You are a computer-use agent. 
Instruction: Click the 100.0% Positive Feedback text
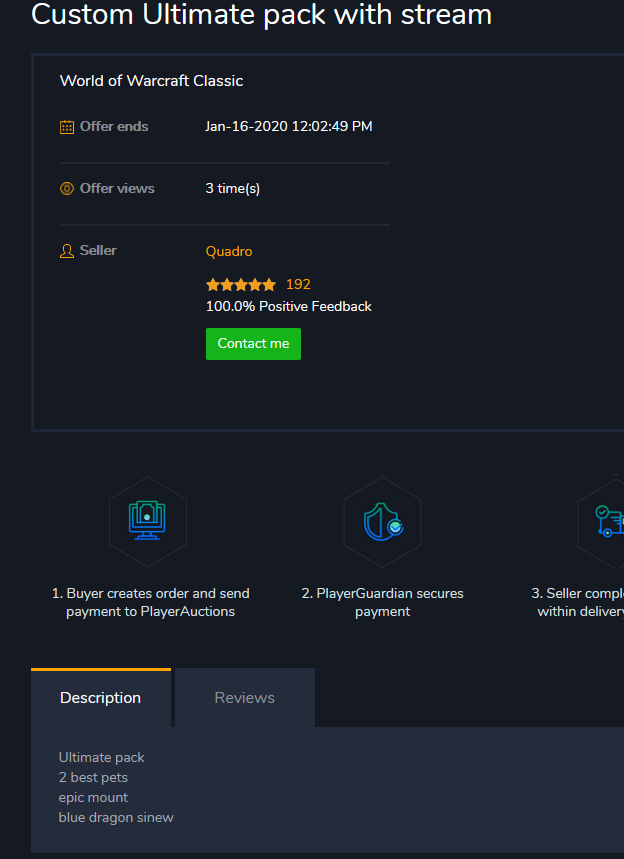[288, 307]
